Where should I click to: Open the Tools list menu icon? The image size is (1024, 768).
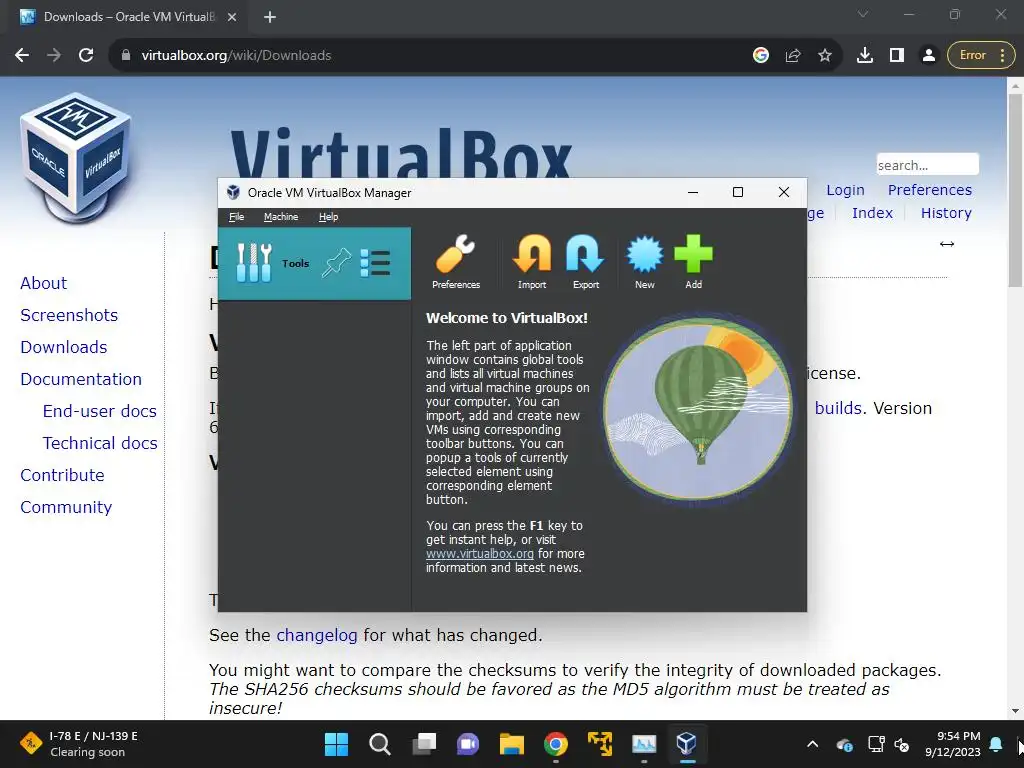376,263
